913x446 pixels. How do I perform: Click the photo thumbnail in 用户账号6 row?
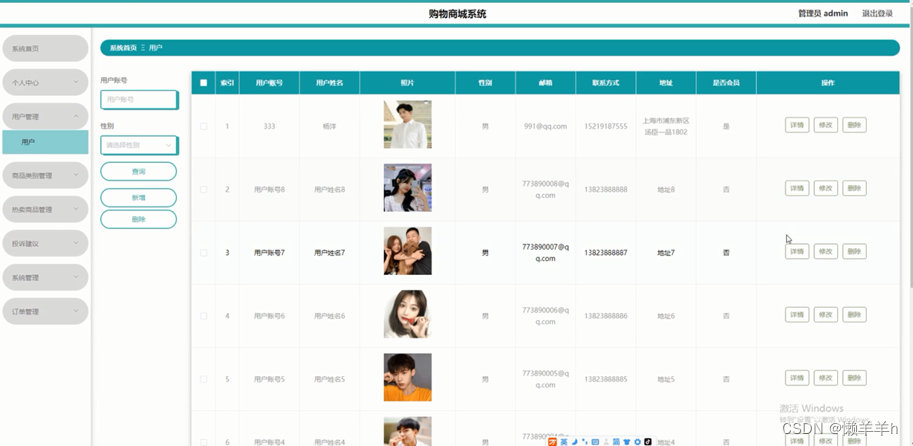[408, 314]
